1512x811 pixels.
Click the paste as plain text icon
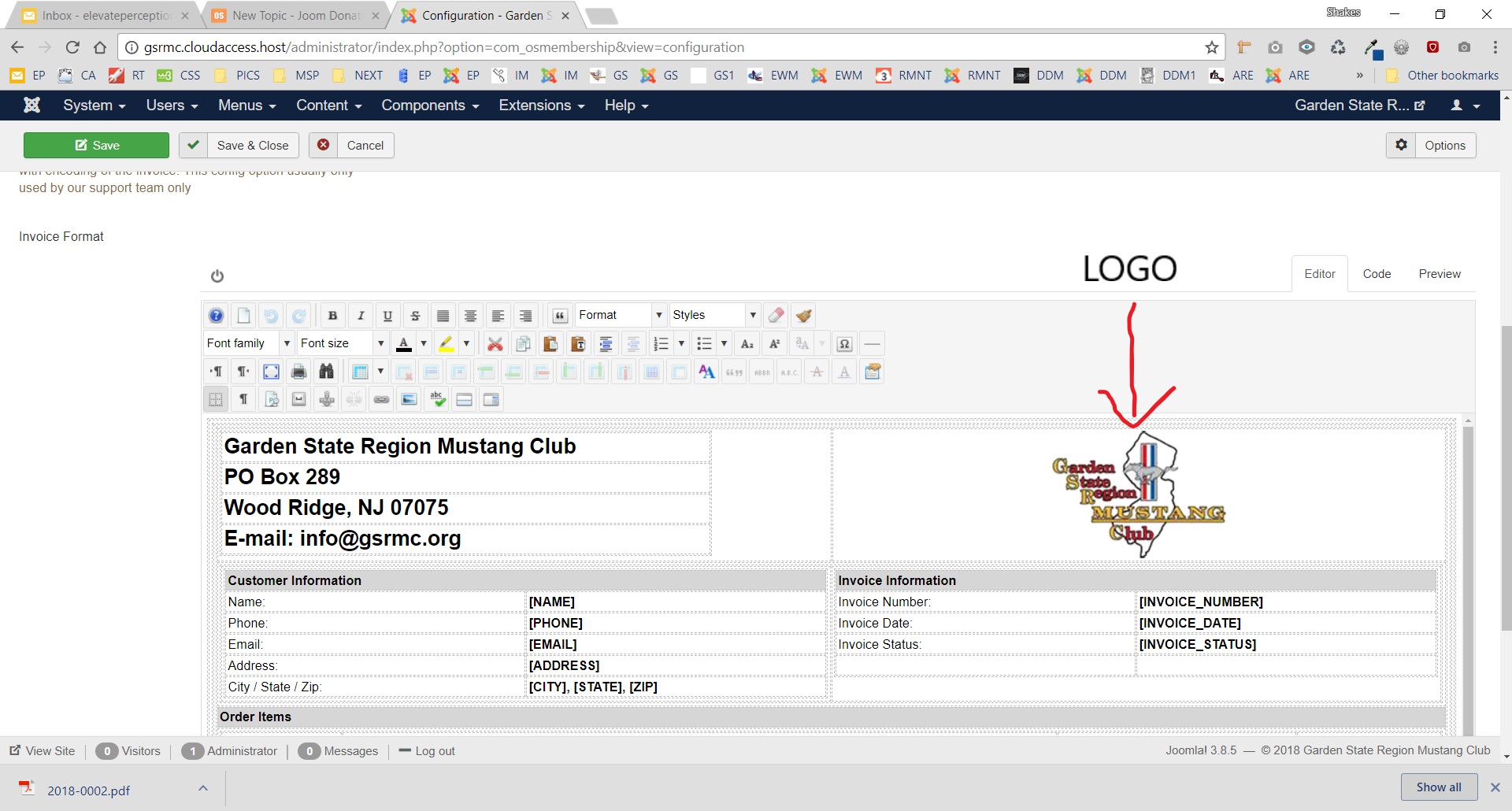(578, 344)
